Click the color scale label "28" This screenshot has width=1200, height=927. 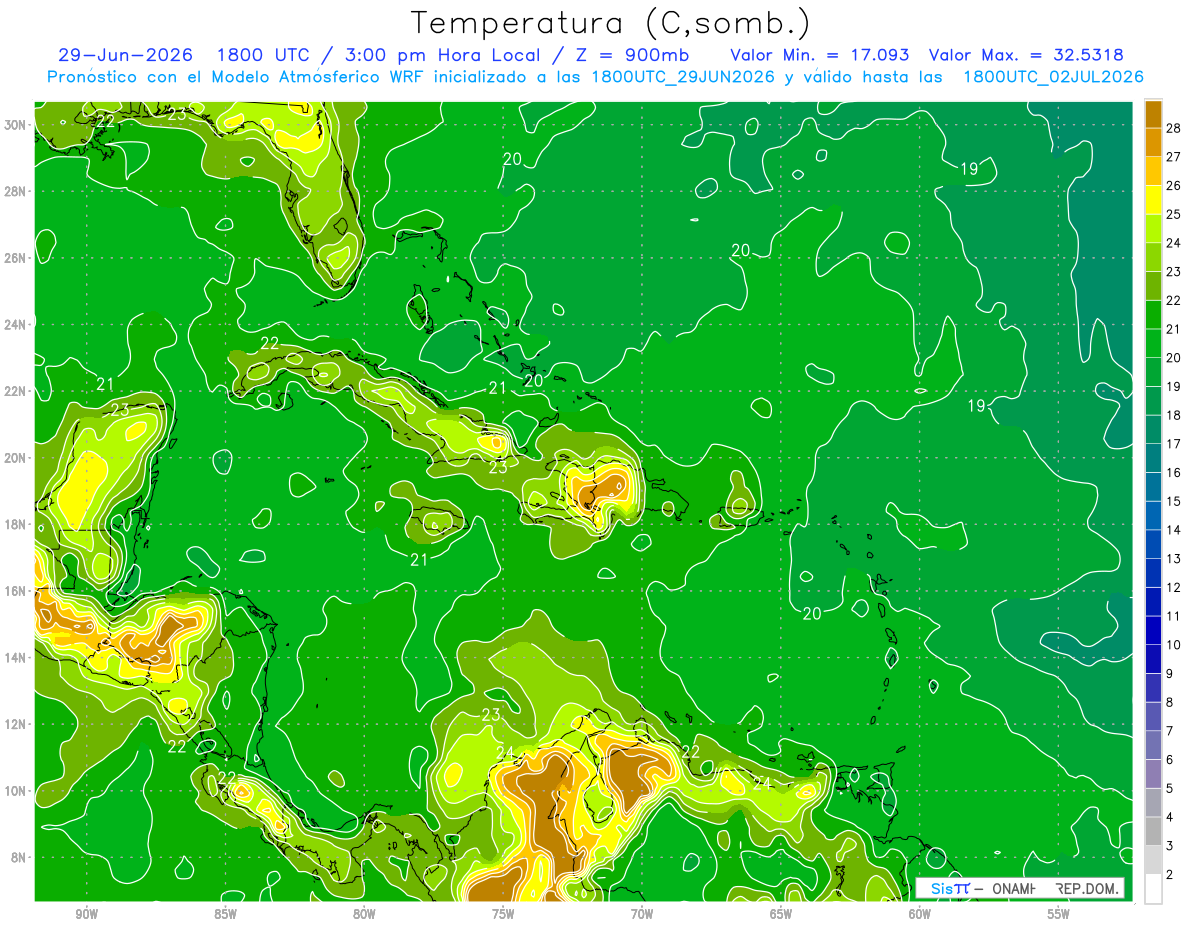pos(1174,128)
